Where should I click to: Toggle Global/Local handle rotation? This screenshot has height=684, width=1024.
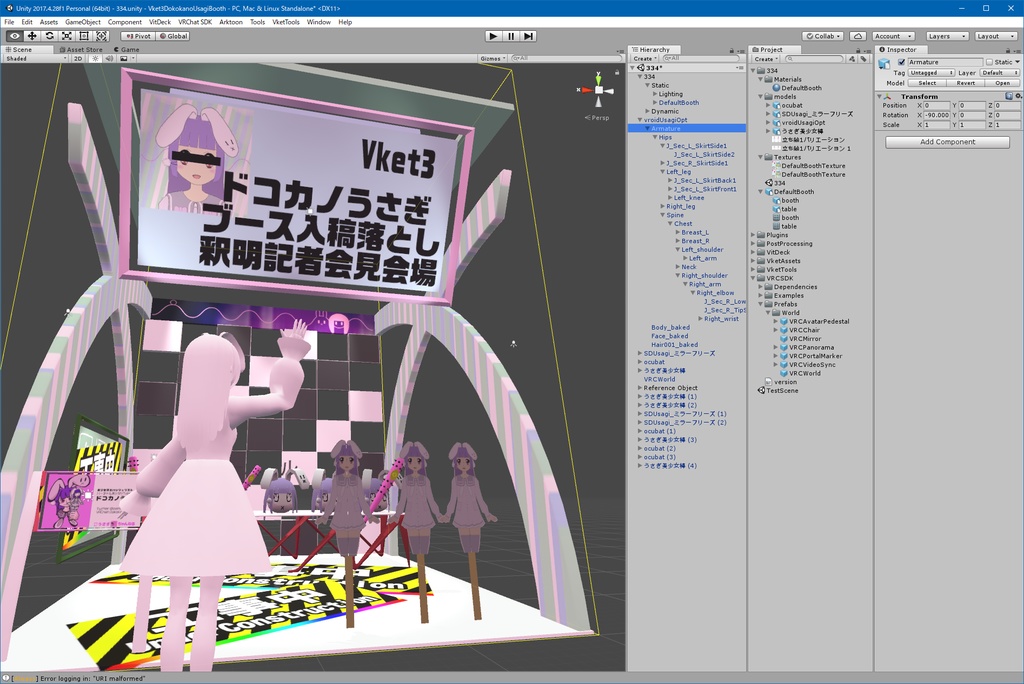click(173, 36)
